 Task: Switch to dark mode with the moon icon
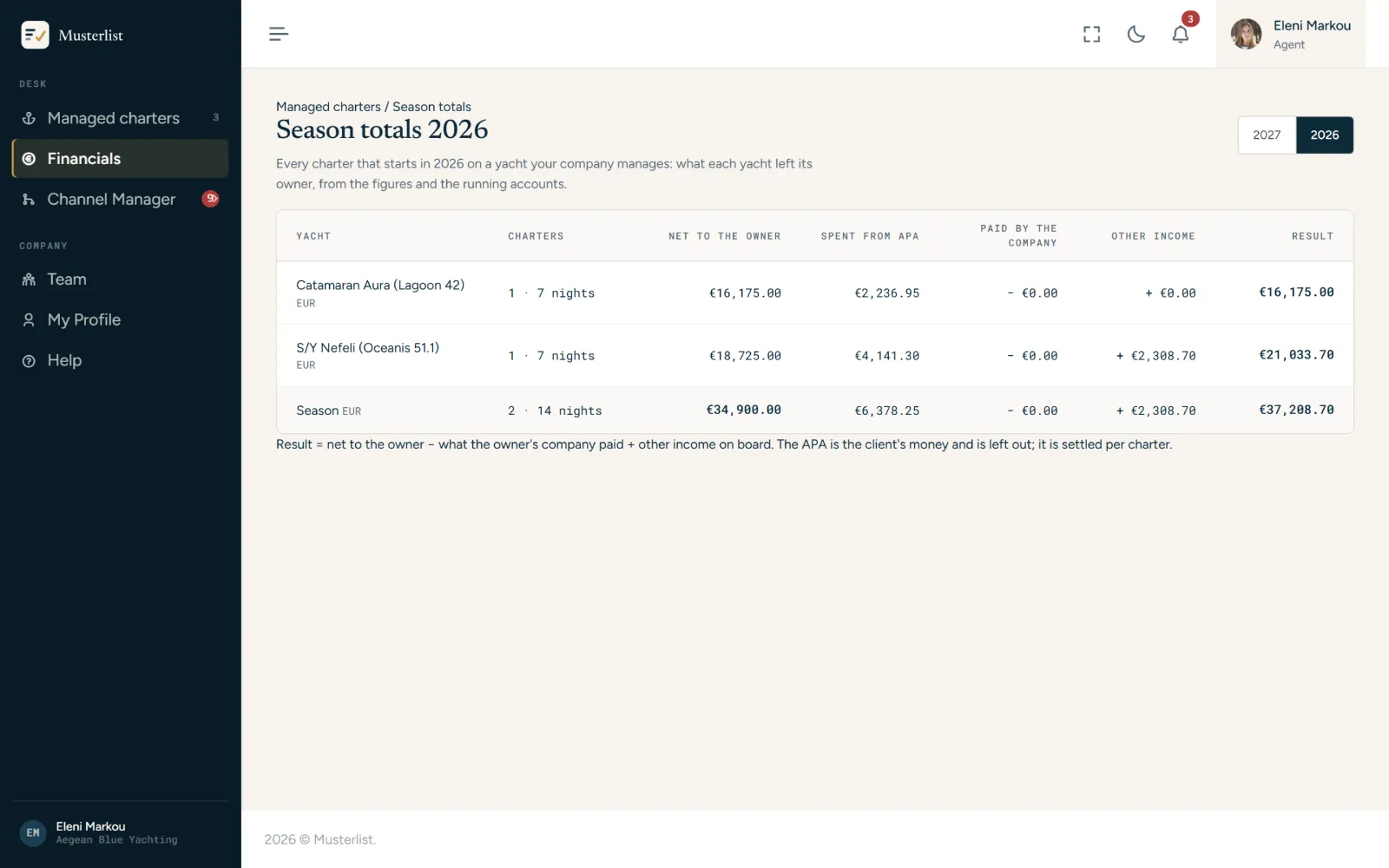click(1136, 34)
